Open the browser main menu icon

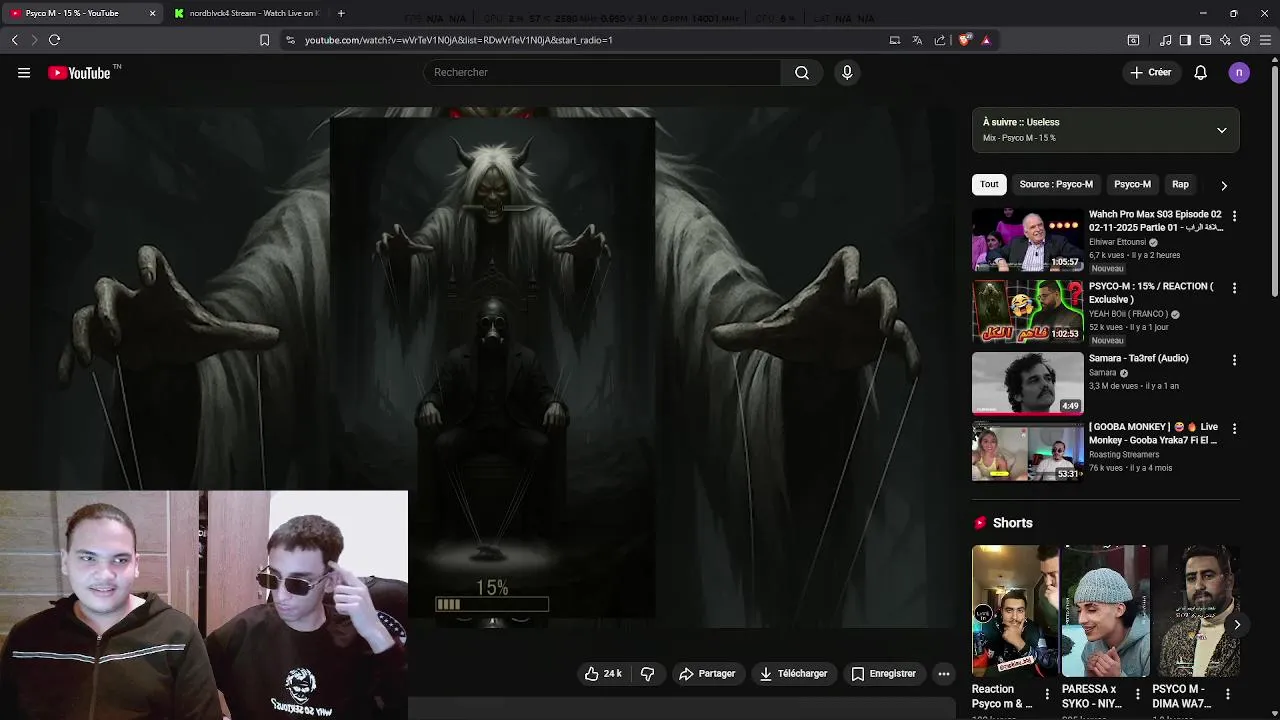tap(1266, 40)
